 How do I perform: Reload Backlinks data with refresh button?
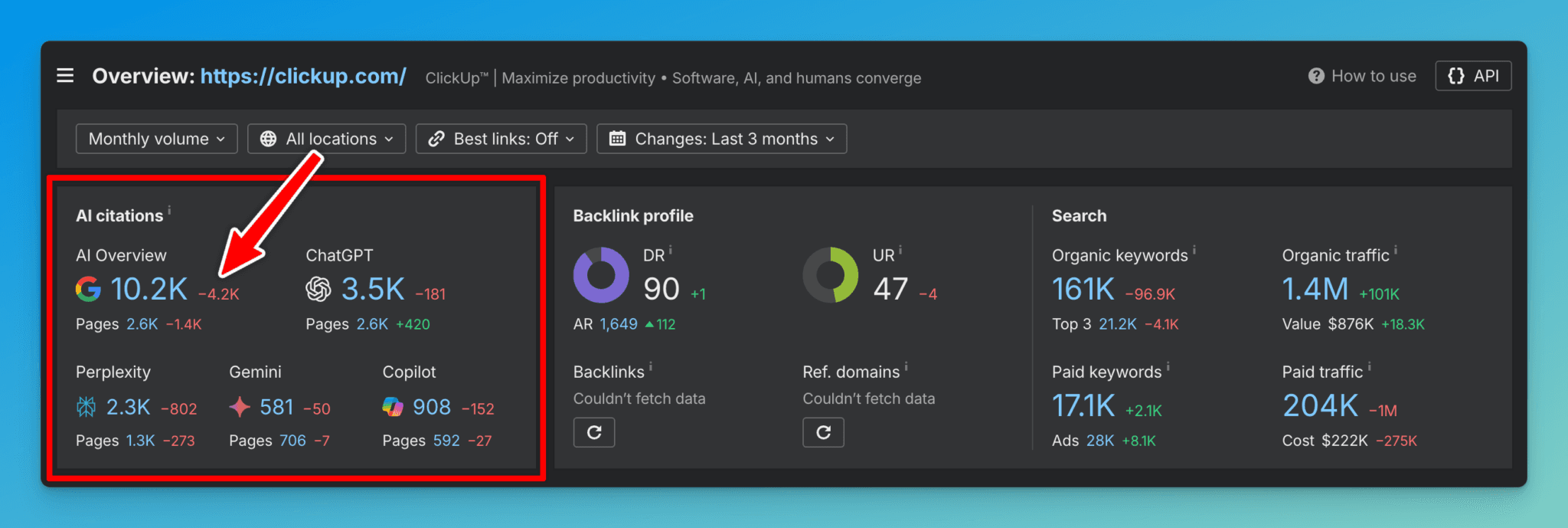point(594,432)
